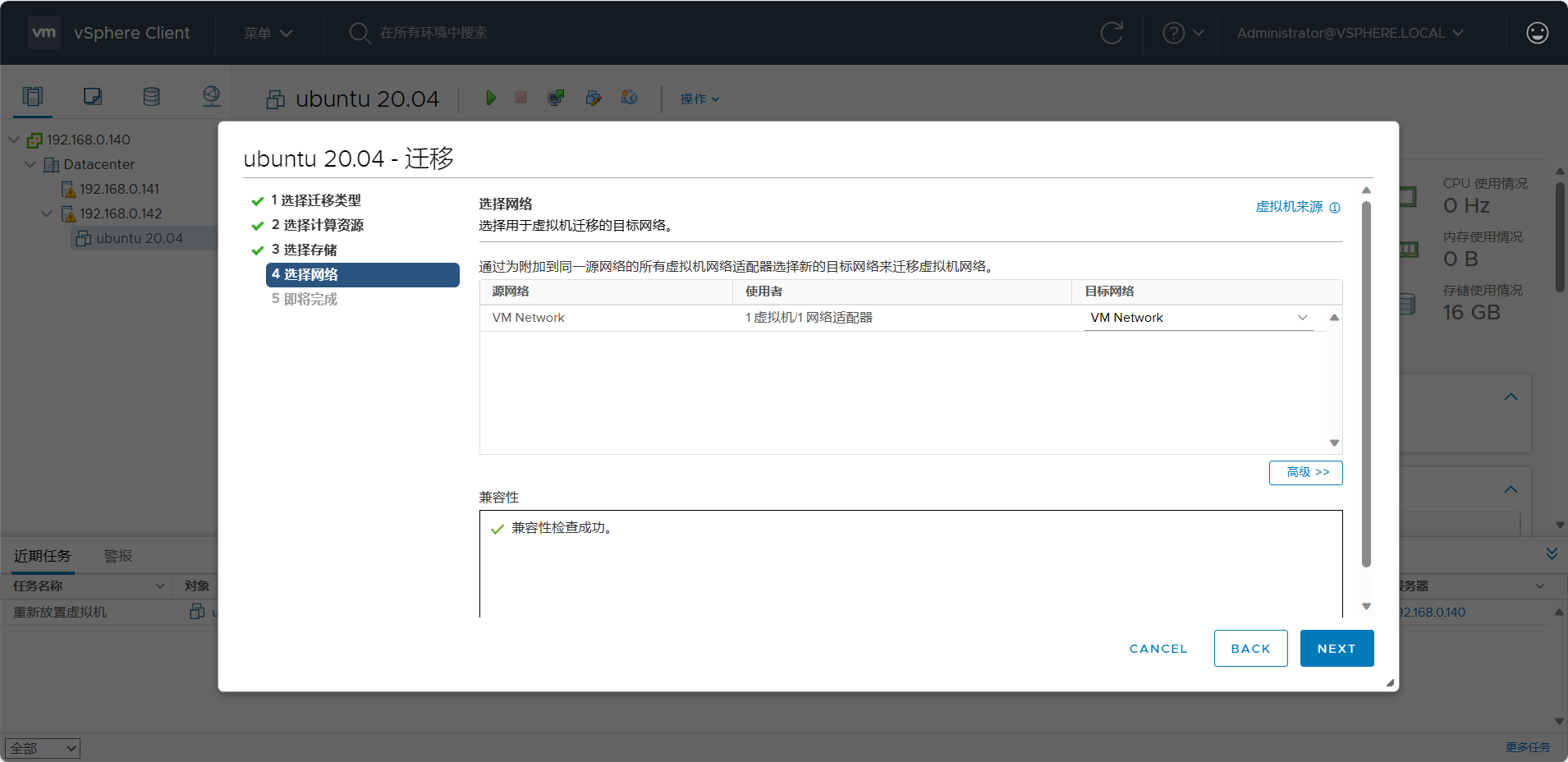
Task: Click the NEXT button
Action: tap(1336, 649)
